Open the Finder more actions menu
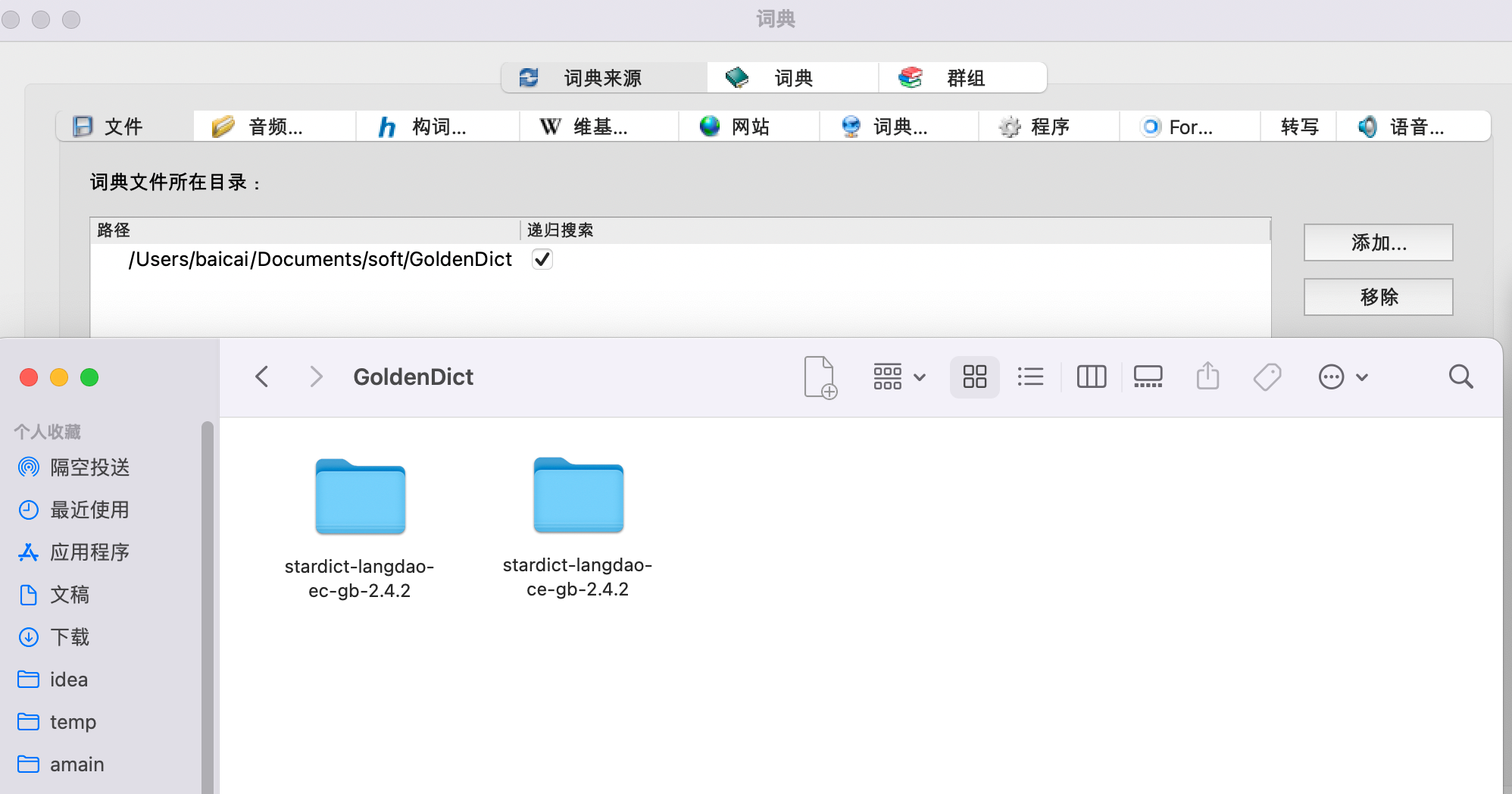The width and height of the screenshot is (1512, 794). [x=1343, y=377]
